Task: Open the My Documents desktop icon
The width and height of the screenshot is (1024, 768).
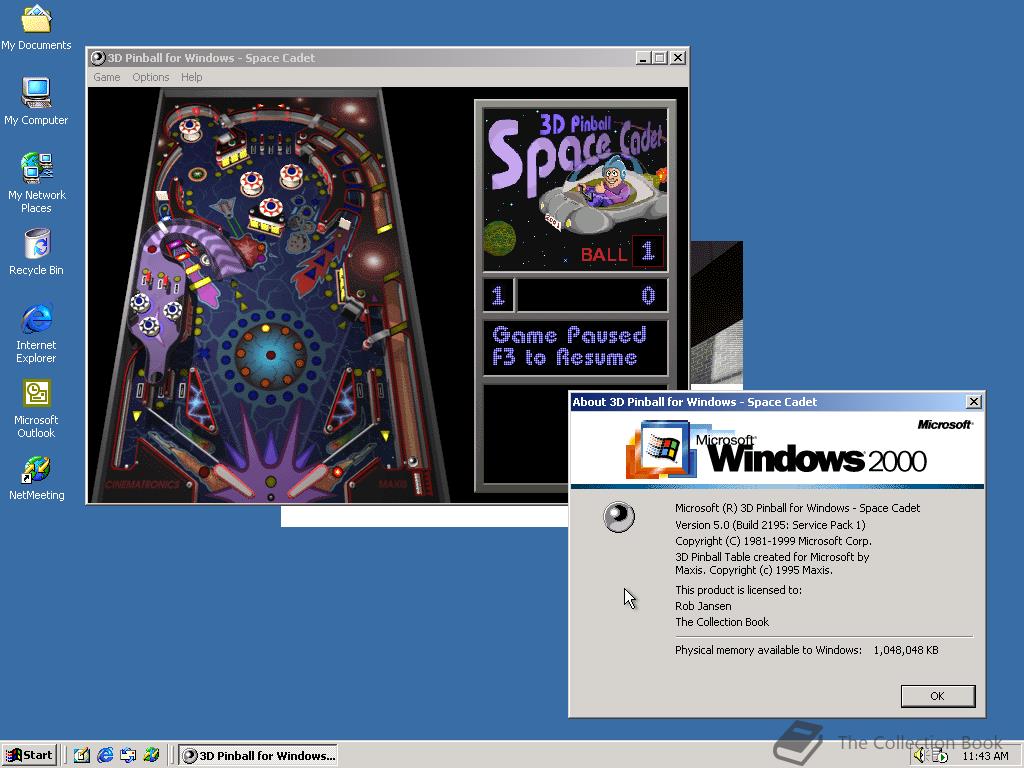Action: click(36, 26)
